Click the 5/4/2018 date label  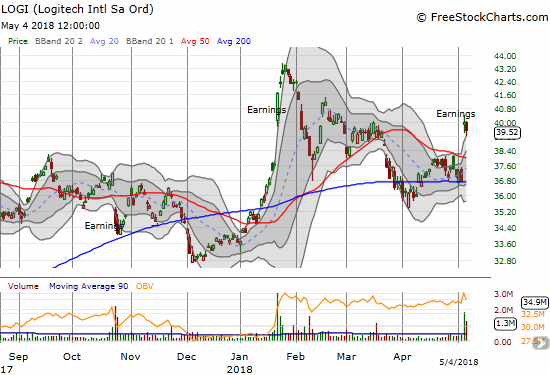click(459, 362)
